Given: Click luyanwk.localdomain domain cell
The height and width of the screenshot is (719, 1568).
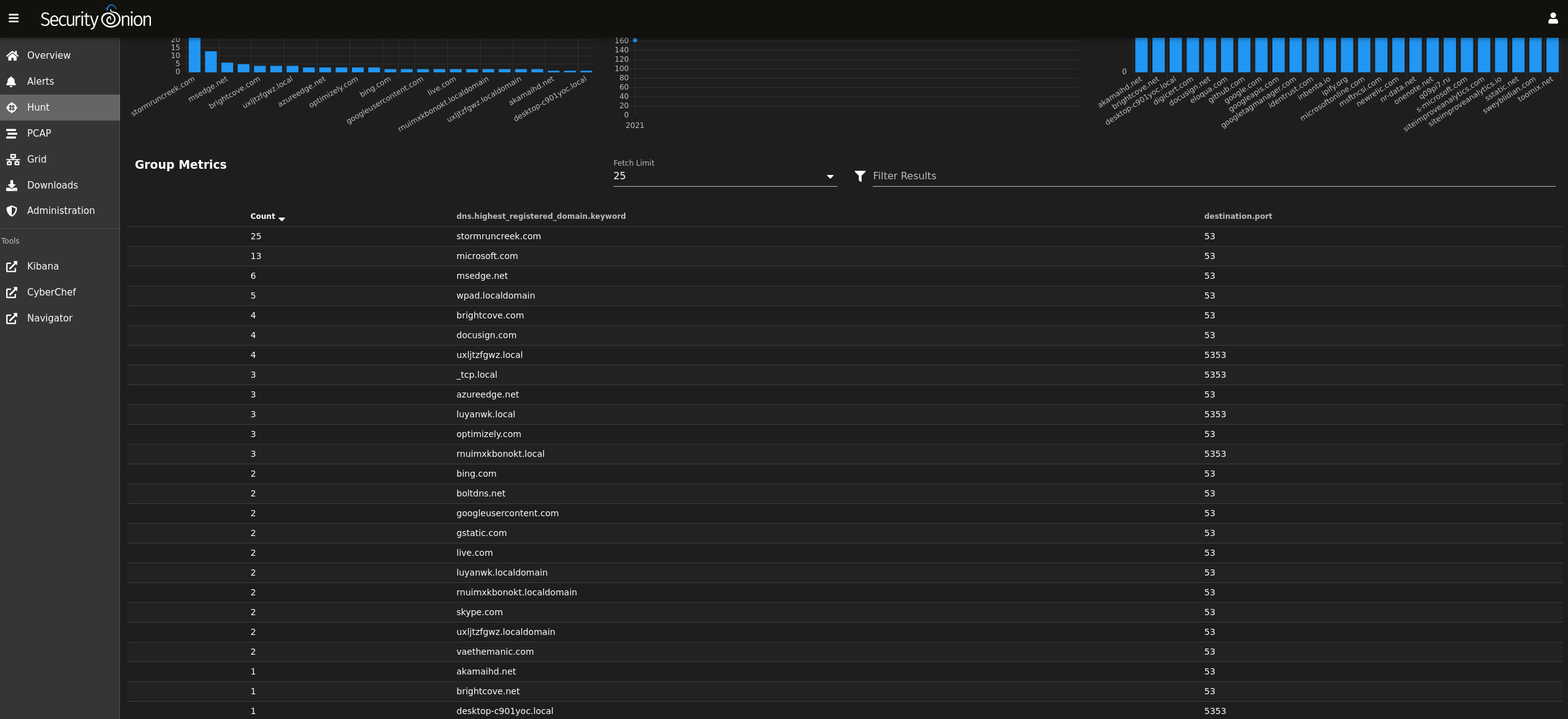Looking at the screenshot, I should (x=502, y=572).
